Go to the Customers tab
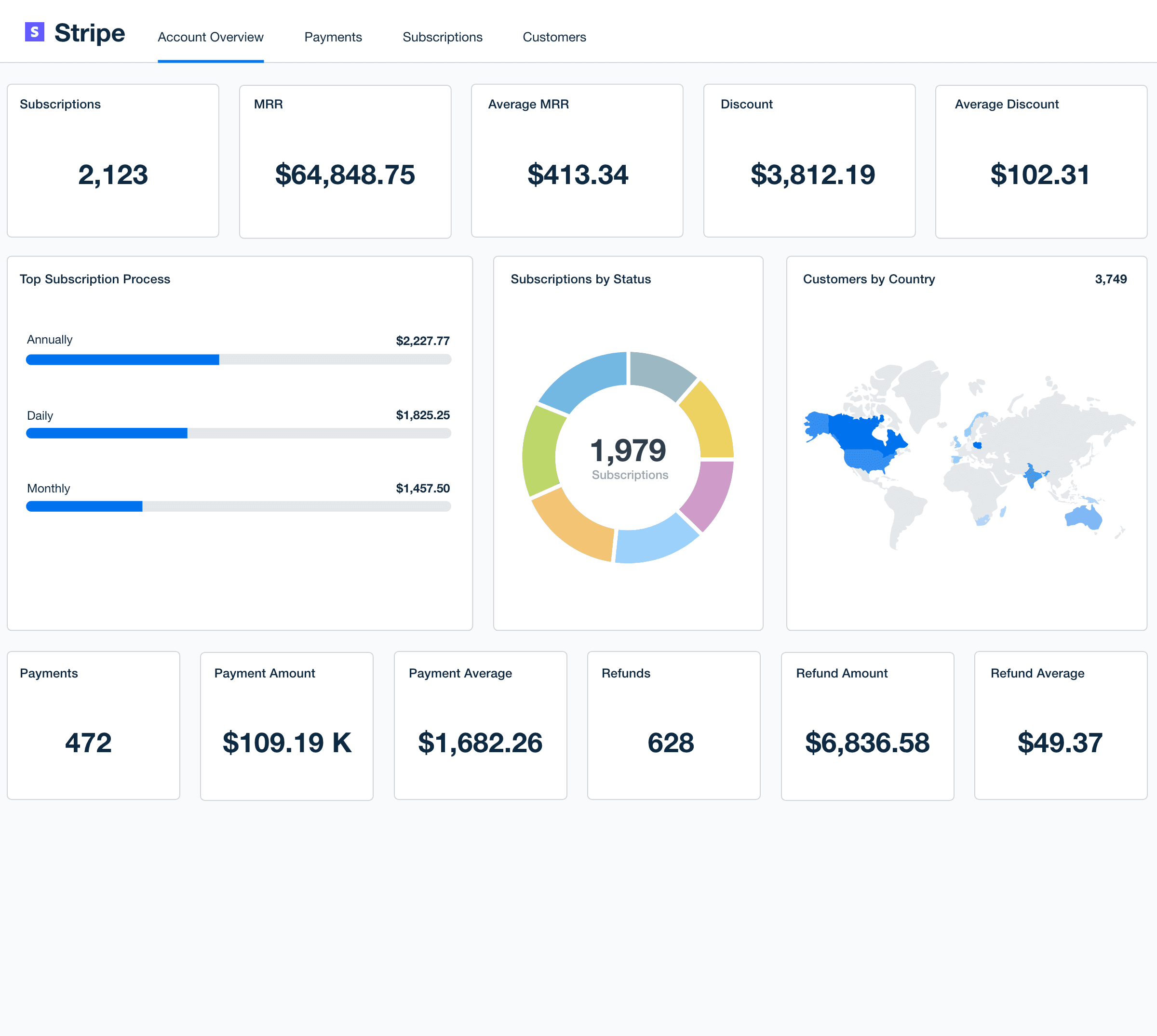Image resolution: width=1157 pixels, height=1036 pixels. click(553, 37)
